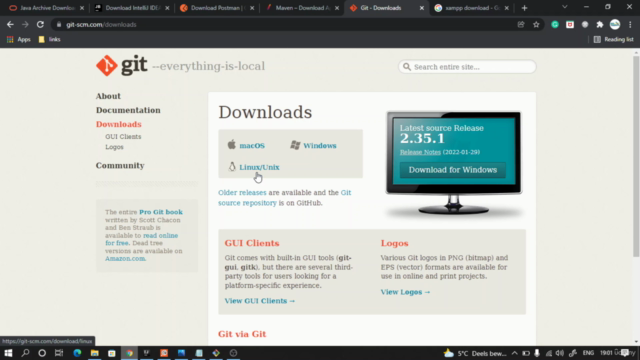This screenshot has width=640, height=360.
Task: Open the Windows Start menu
Action: (x=8, y=353)
